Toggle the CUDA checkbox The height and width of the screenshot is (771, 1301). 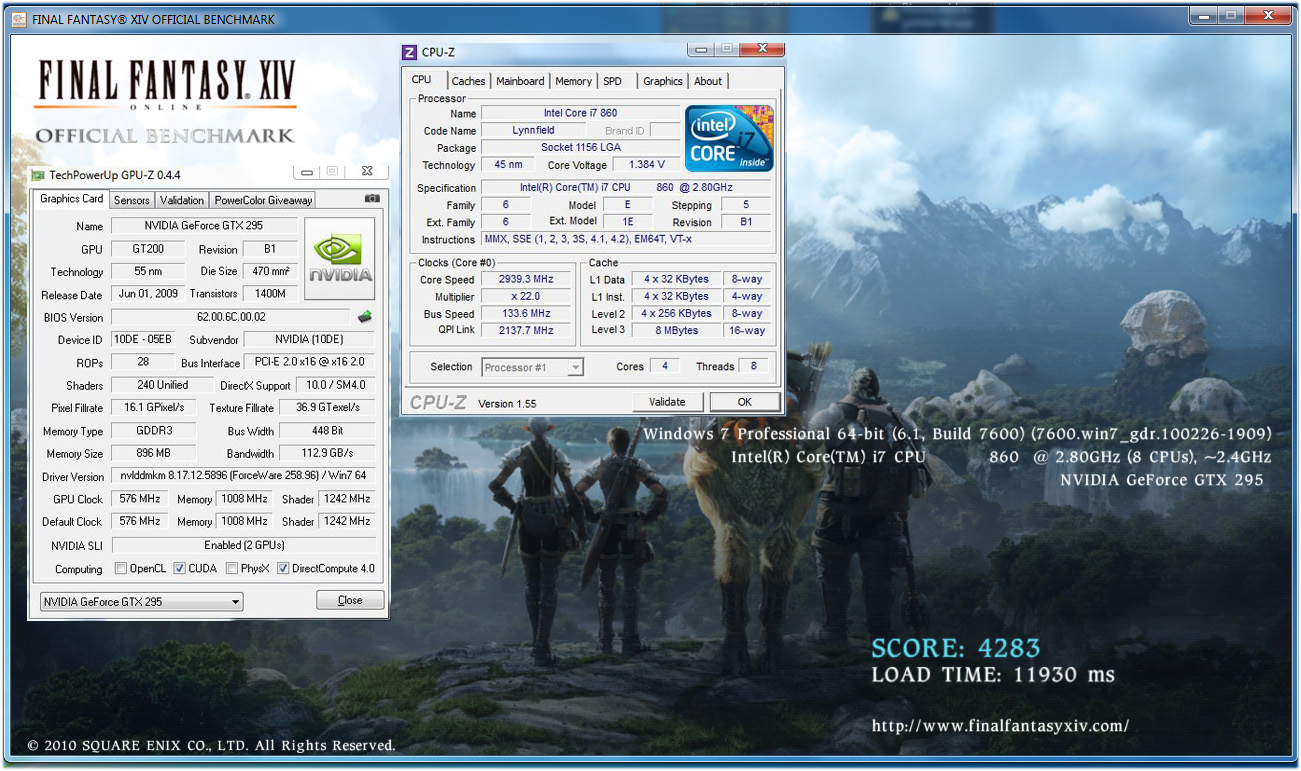pos(179,569)
